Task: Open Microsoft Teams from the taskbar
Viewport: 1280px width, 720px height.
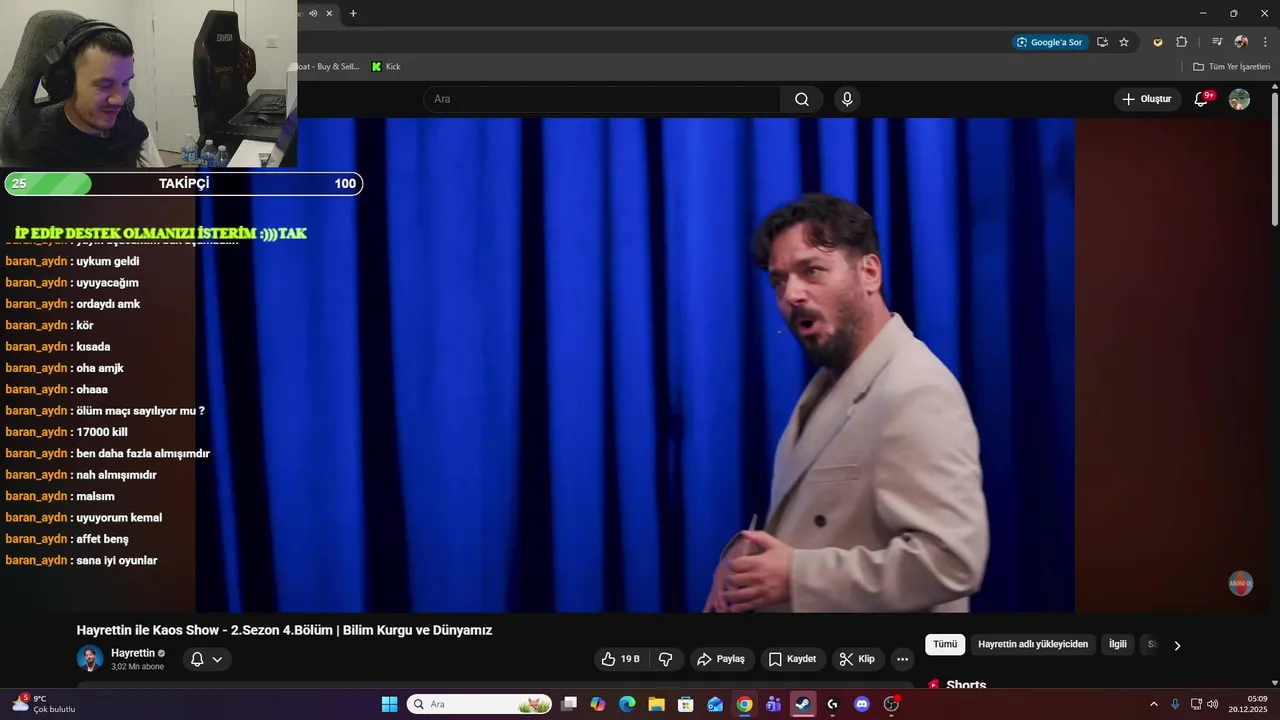Action: (774, 704)
